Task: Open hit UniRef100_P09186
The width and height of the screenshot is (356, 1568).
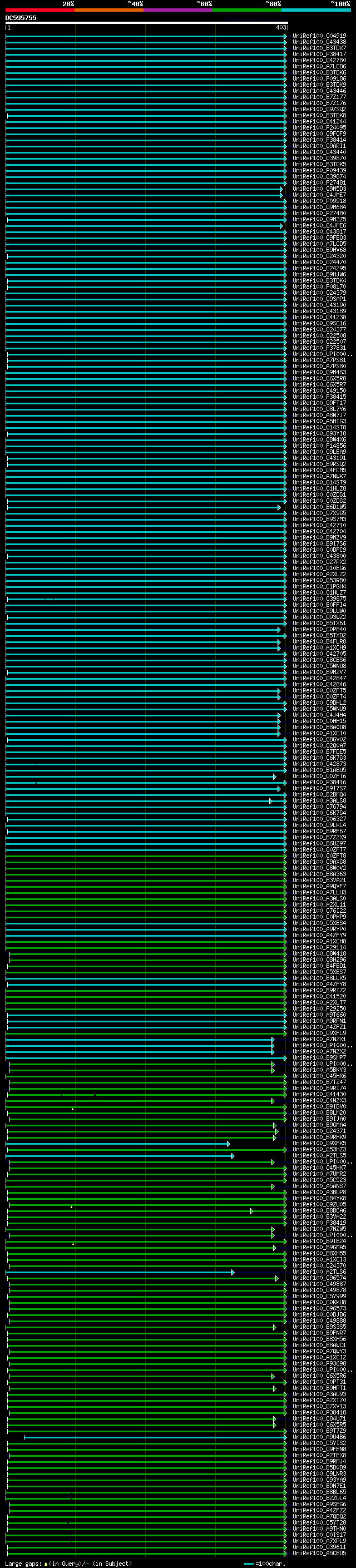Action: coord(319,78)
